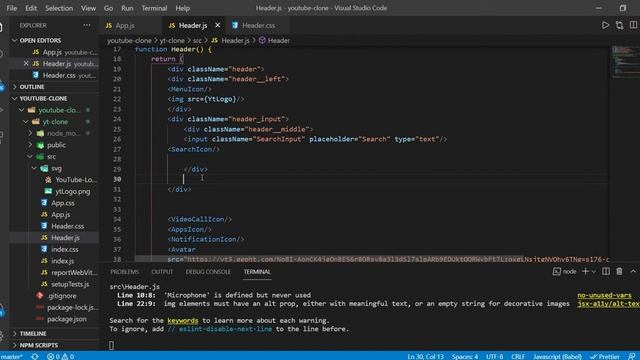Open the Go menu
640x360 pixels.
pos(108,8)
